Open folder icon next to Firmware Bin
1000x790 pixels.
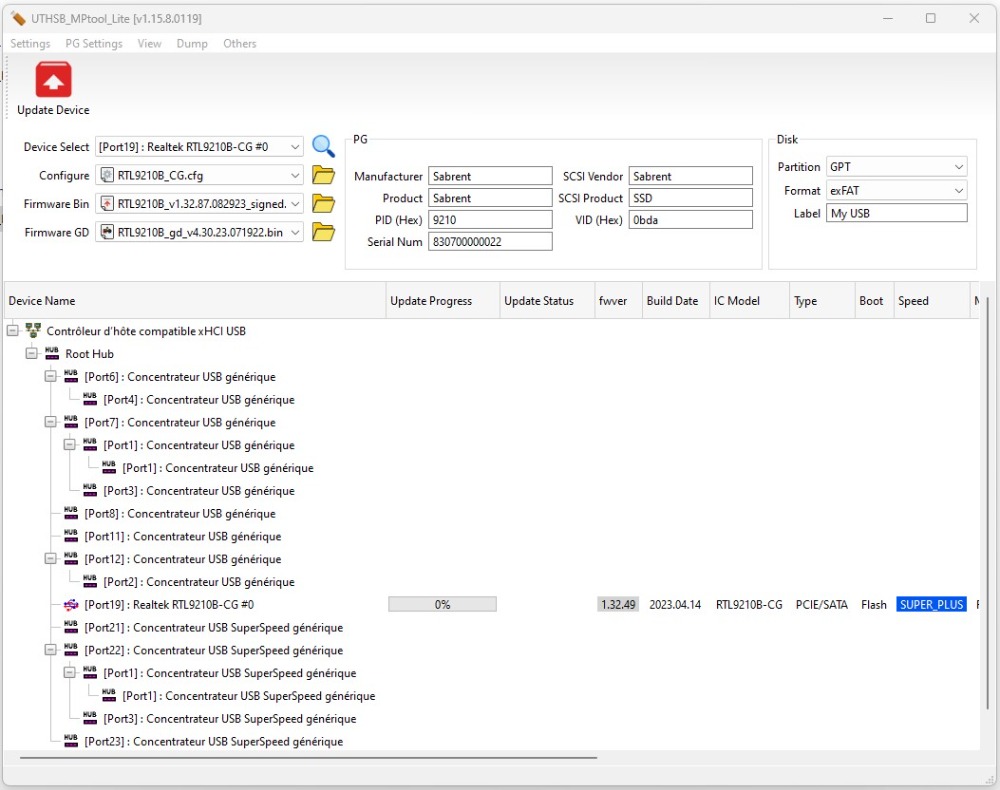[x=323, y=204]
